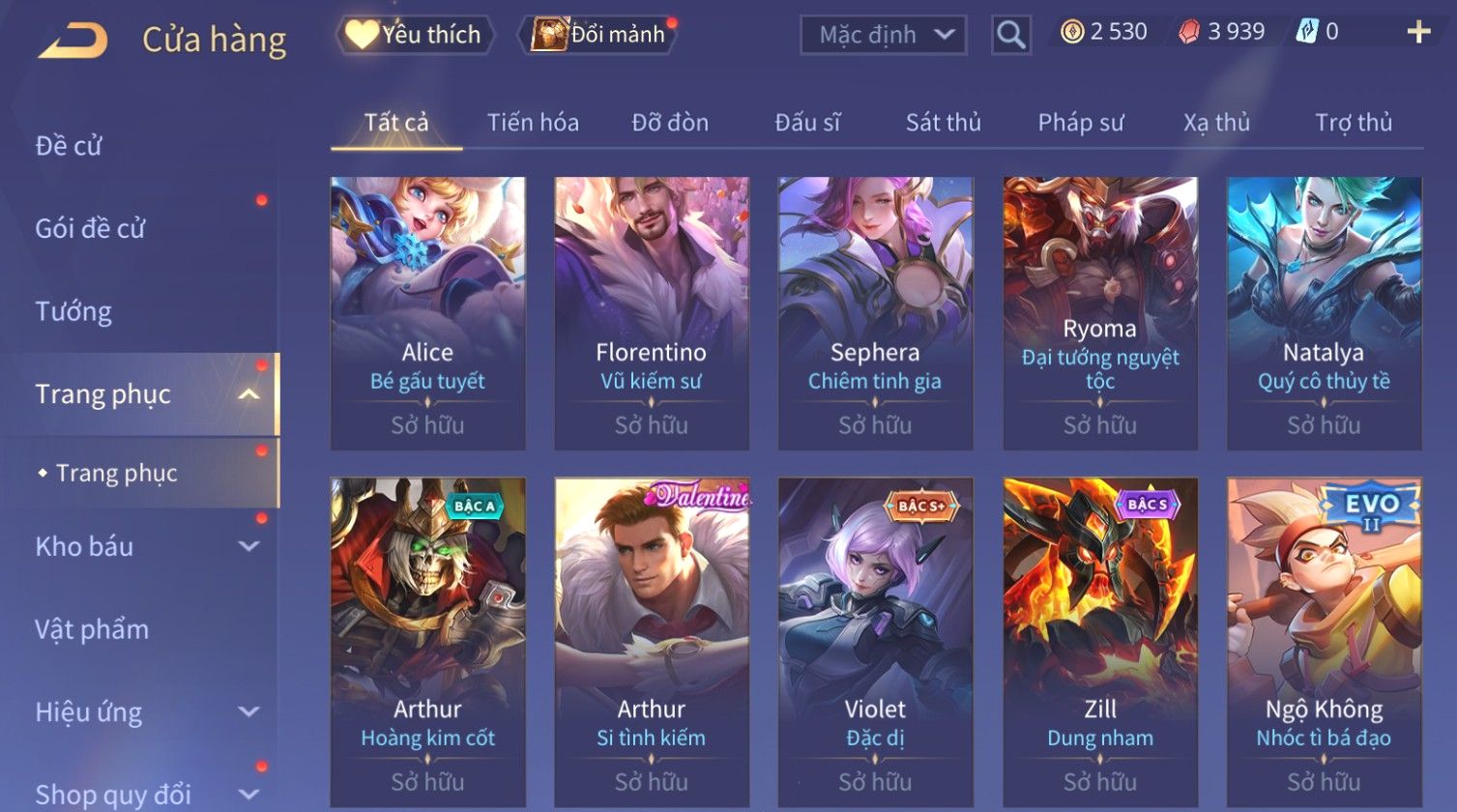Open Đổi mảnh fragment exchange chest
1457x812 pixels.
[x=599, y=35]
